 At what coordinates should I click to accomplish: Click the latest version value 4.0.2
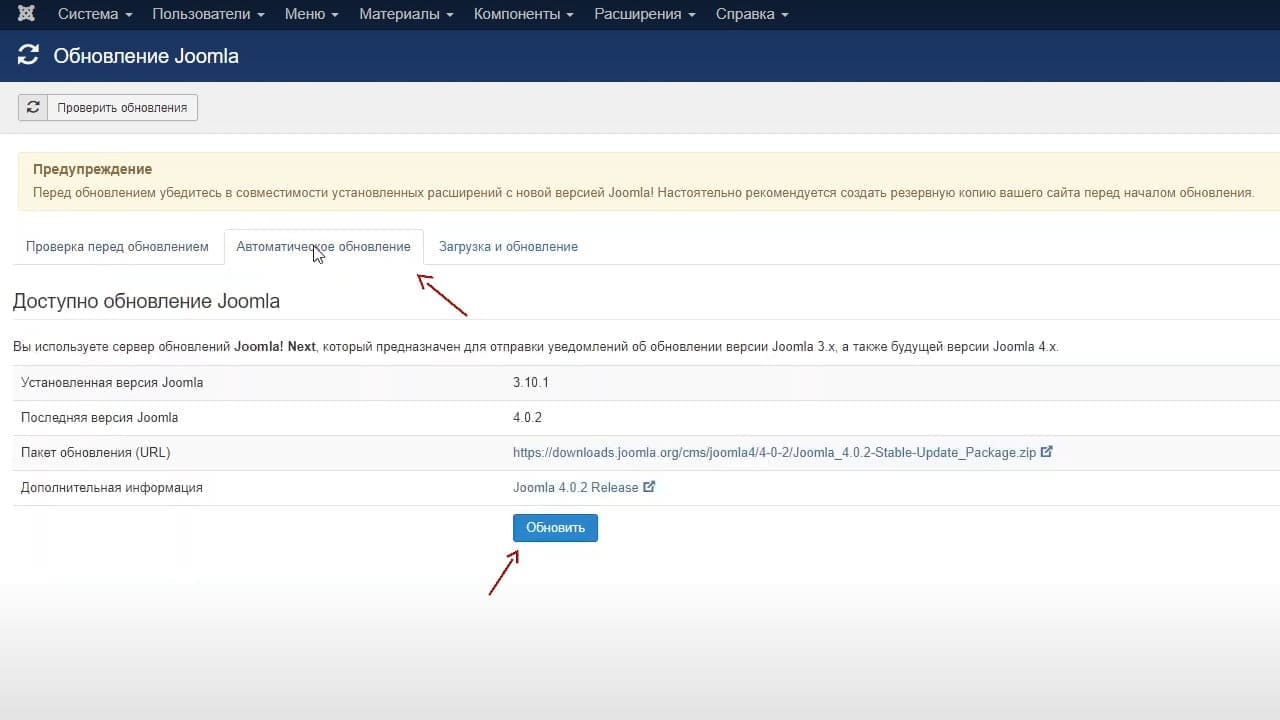pyautogui.click(x=527, y=417)
